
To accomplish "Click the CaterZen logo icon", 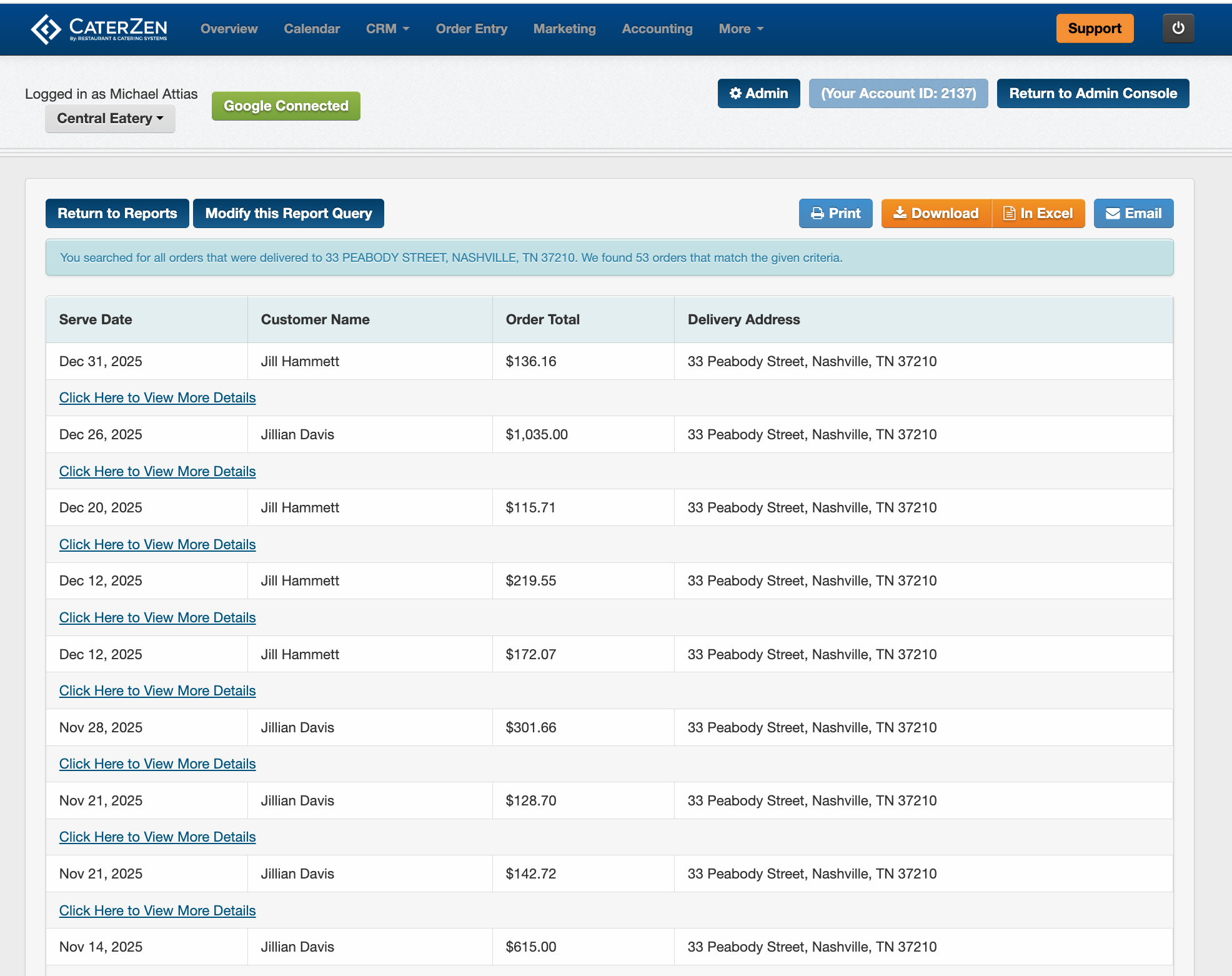I will [x=46, y=29].
